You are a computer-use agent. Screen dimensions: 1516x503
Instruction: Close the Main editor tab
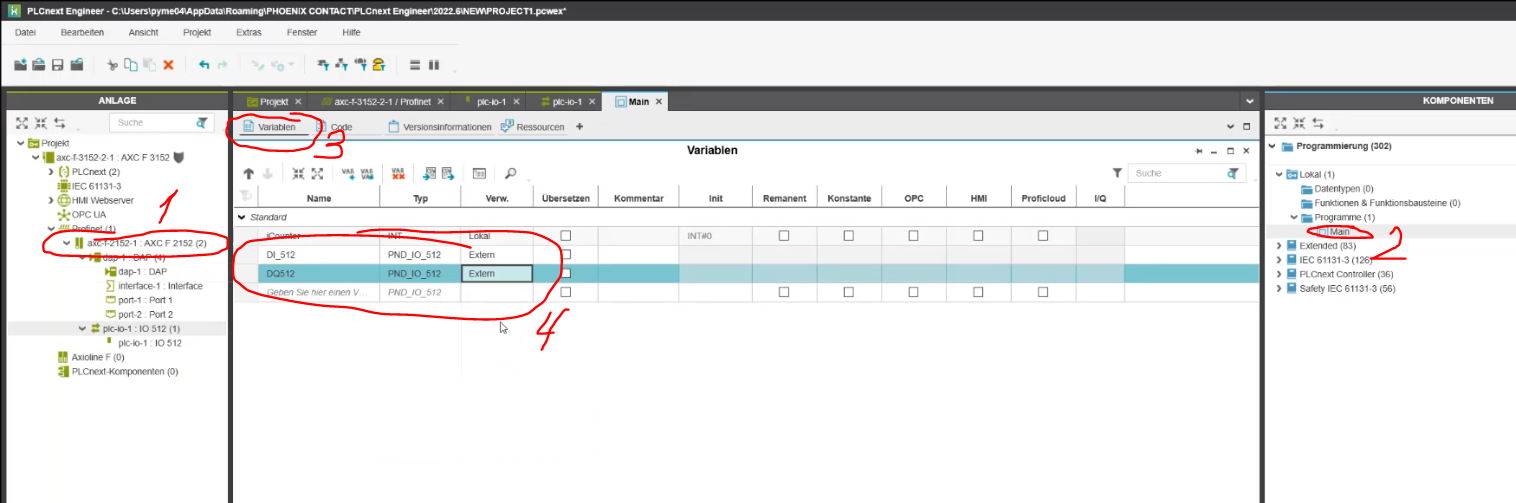(660, 102)
